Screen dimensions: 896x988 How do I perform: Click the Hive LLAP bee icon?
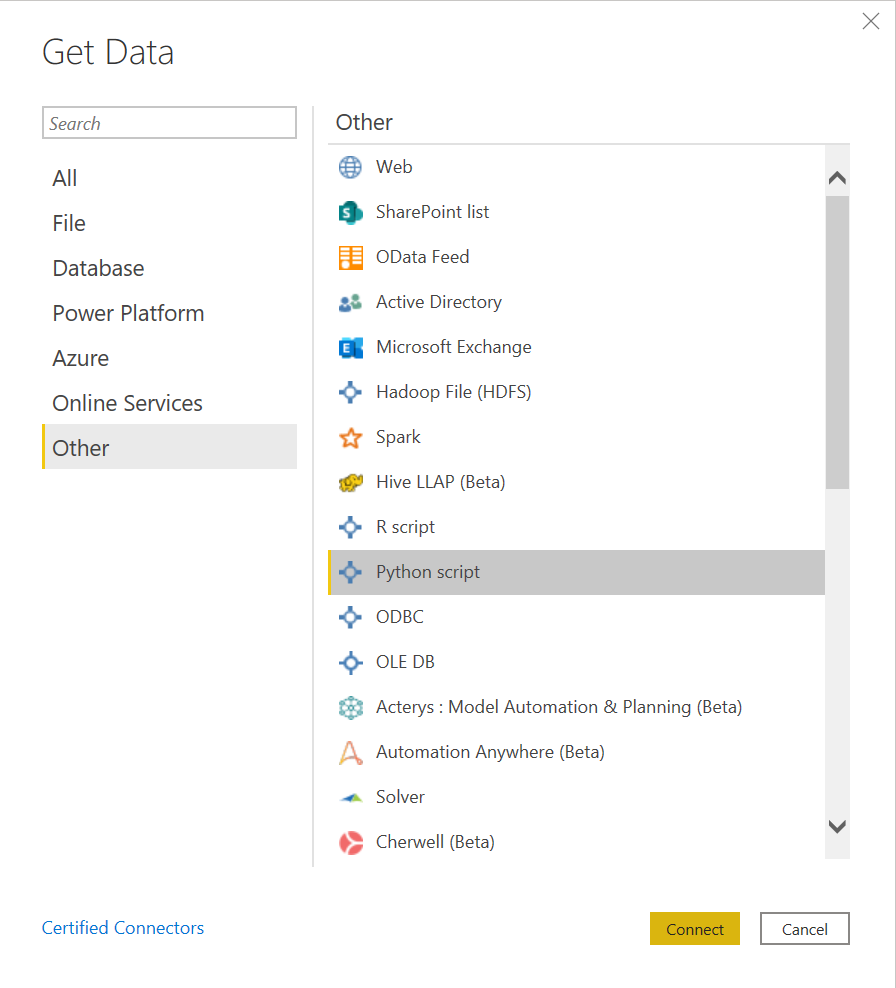pos(350,482)
